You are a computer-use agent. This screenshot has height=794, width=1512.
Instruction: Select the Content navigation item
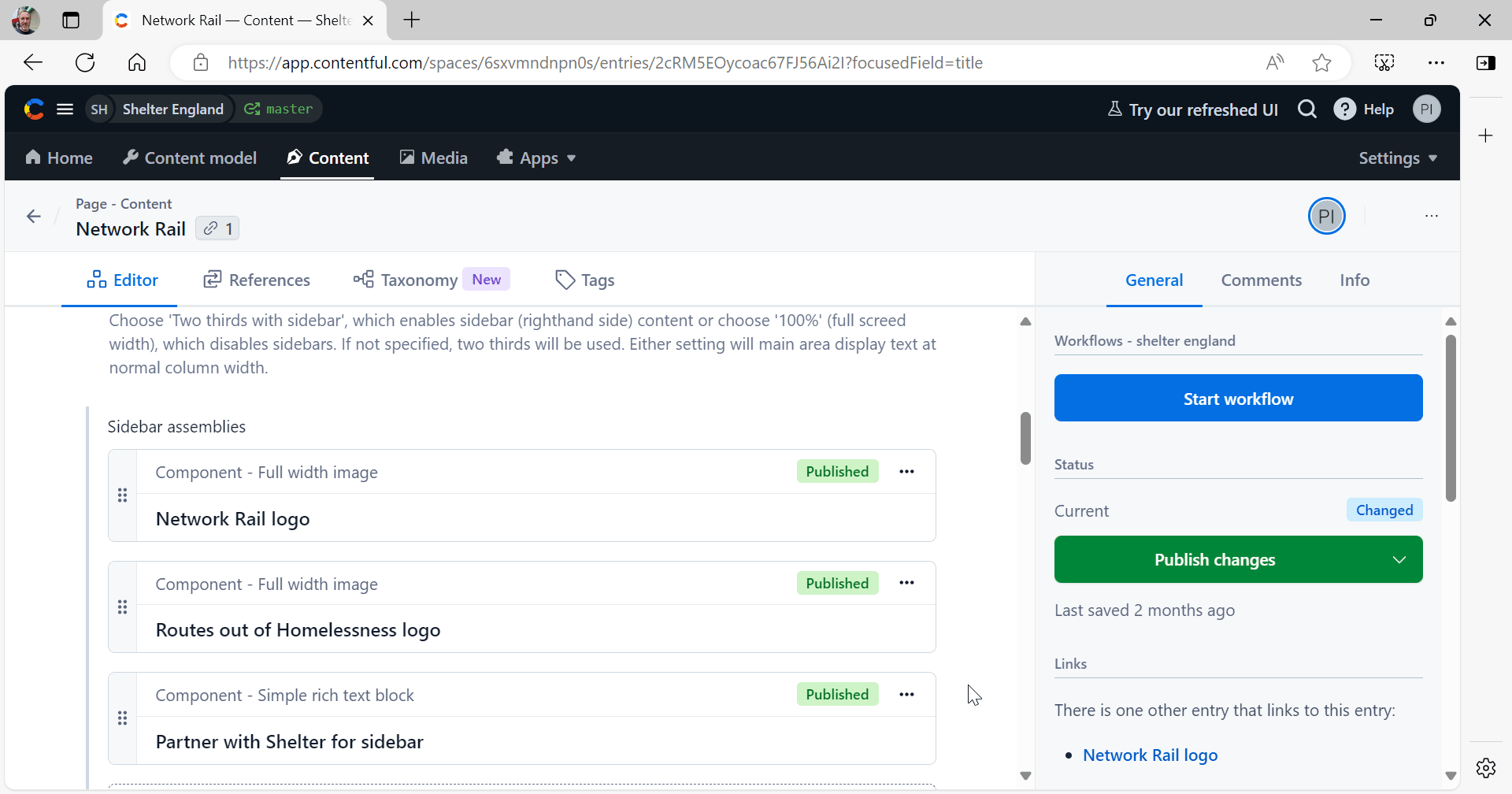[328, 158]
